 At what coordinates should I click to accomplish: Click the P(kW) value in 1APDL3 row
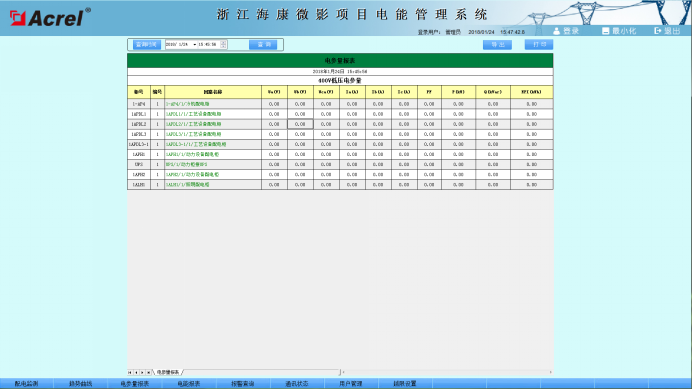pyautogui.click(x=458, y=134)
